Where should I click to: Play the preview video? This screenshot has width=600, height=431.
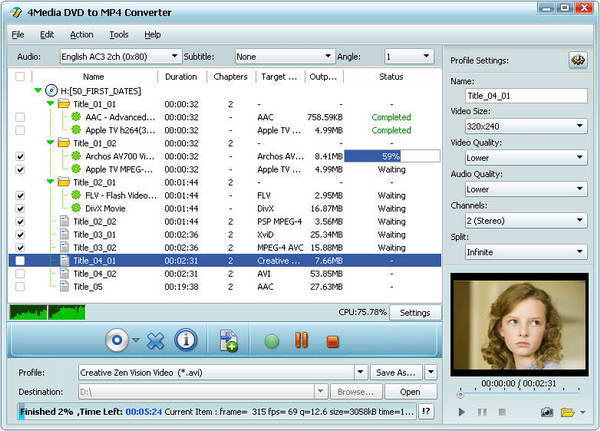(461, 412)
